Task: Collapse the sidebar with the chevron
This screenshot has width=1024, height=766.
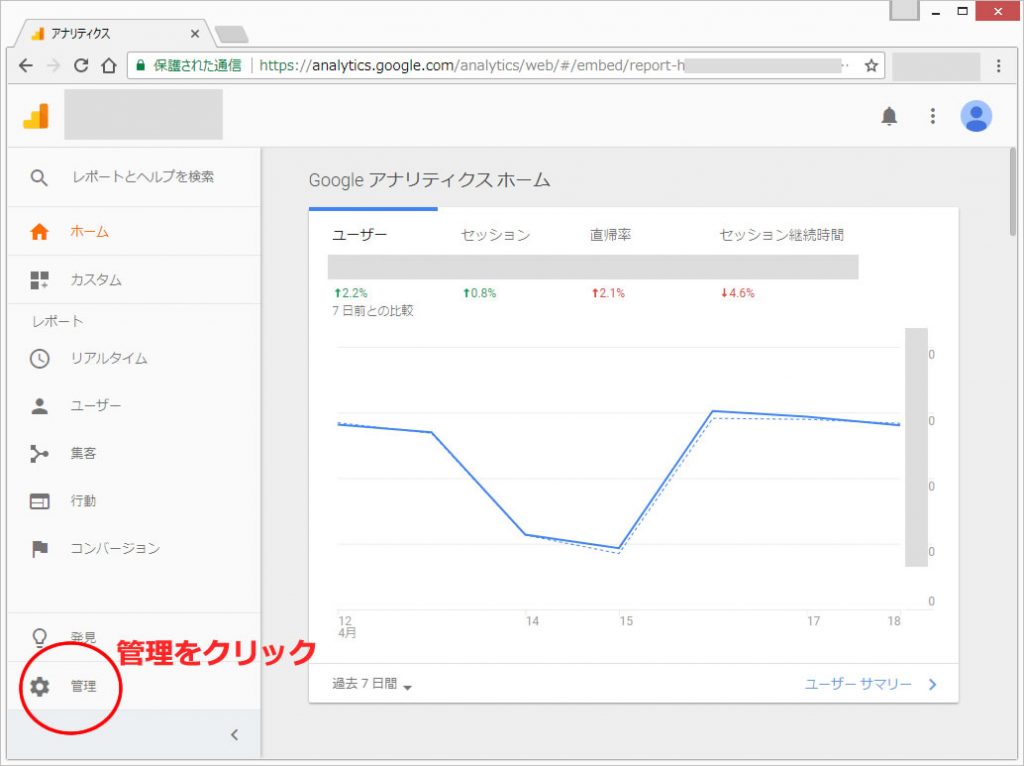Action: pyautogui.click(x=234, y=735)
